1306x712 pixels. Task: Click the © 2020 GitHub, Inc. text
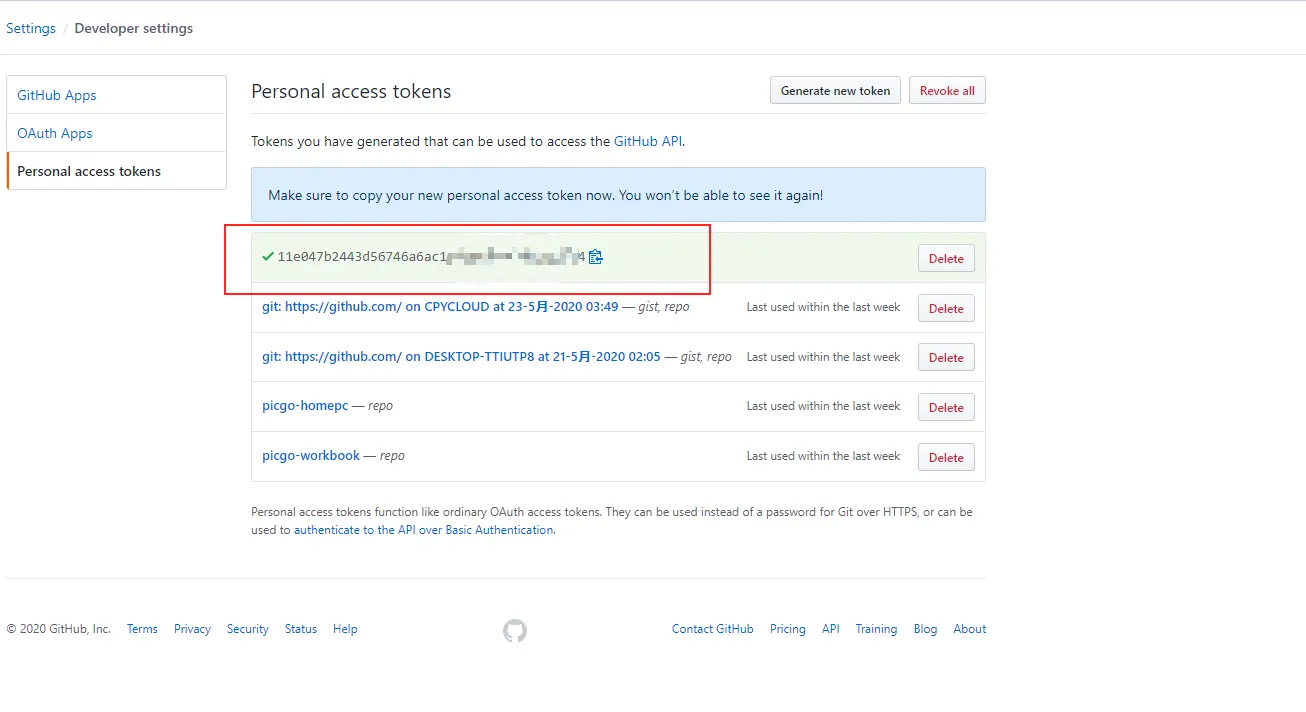point(59,629)
